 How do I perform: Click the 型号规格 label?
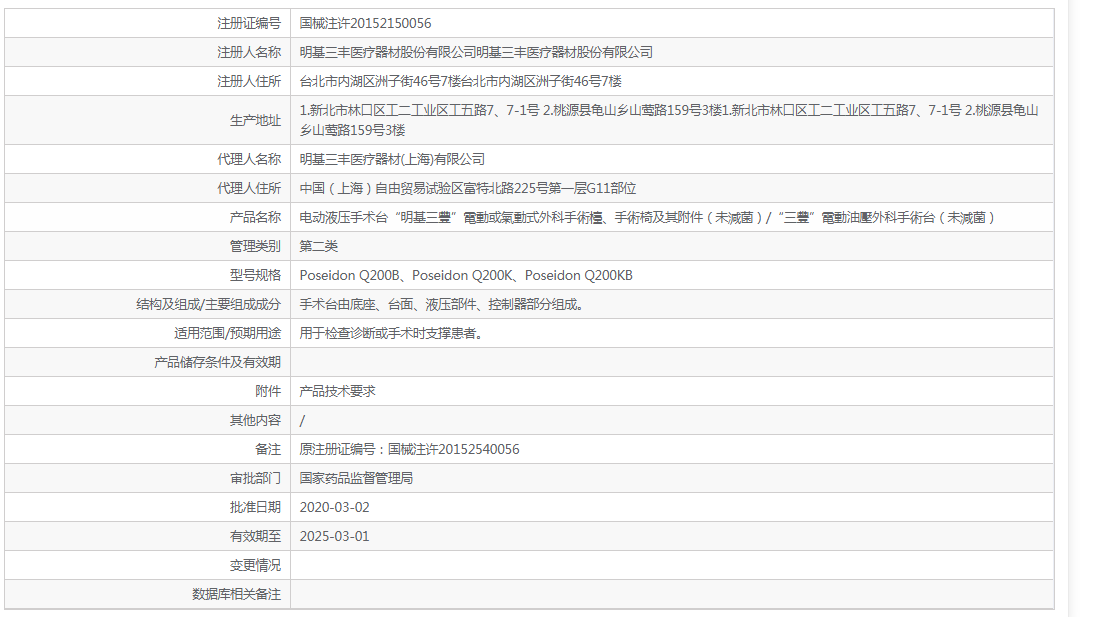pyautogui.click(x=255, y=275)
